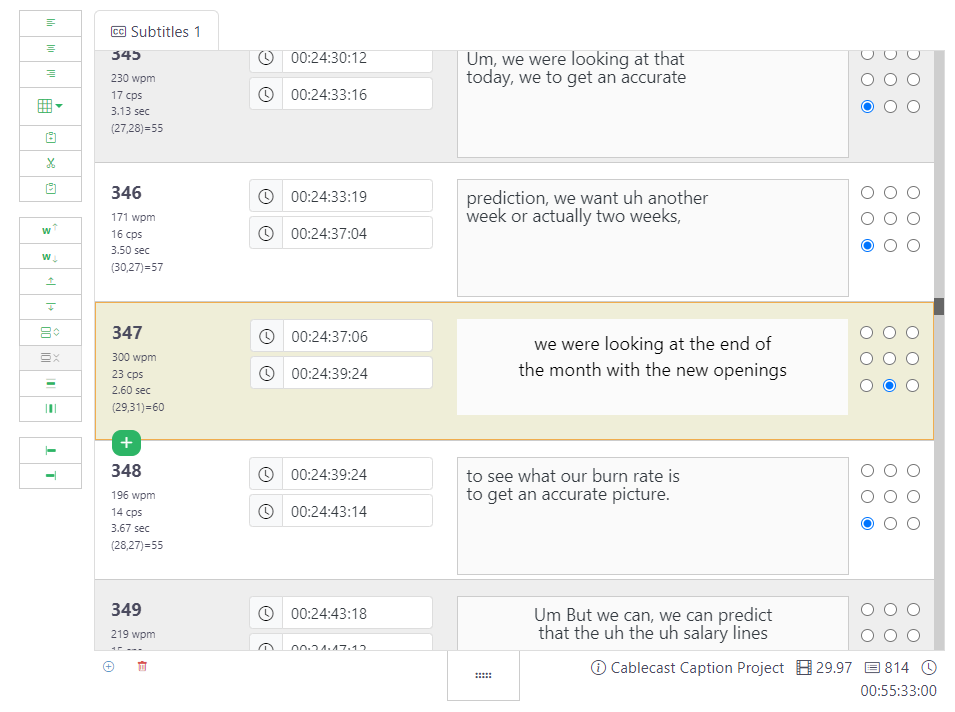The image size is (955, 712).
Task: Click the end time field 00:24:39:24
Action: (x=357, y=373)
